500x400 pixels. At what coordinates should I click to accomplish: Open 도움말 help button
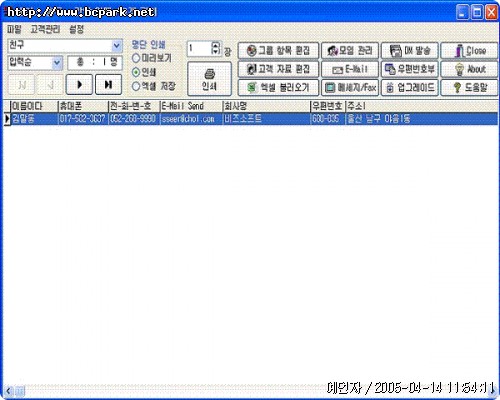(x=469, y=88)
